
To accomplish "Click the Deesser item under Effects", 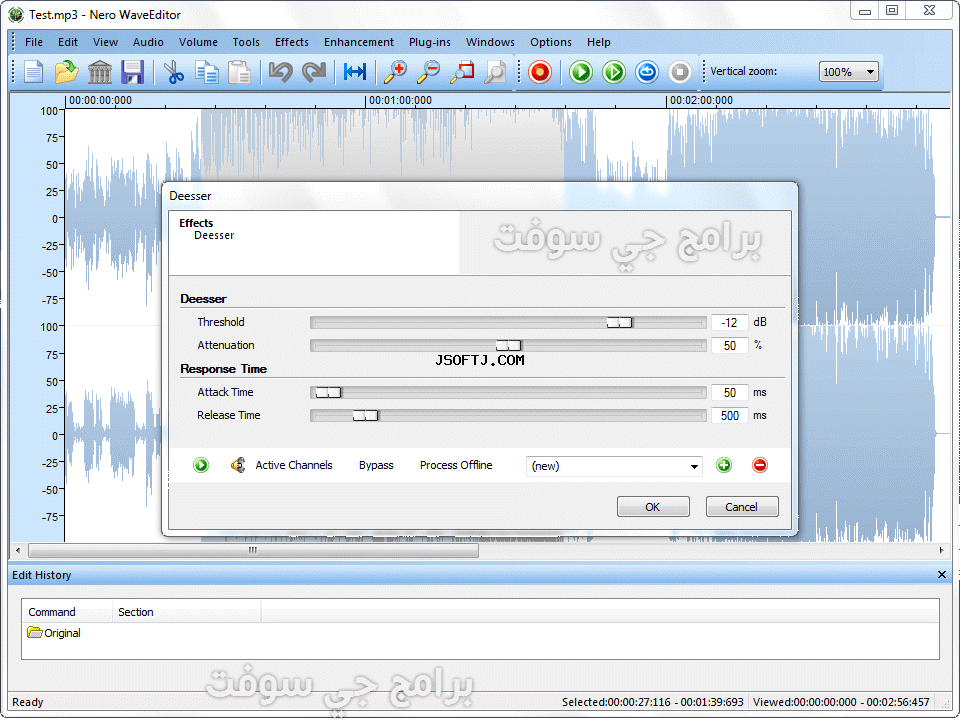I will (214, 236).
